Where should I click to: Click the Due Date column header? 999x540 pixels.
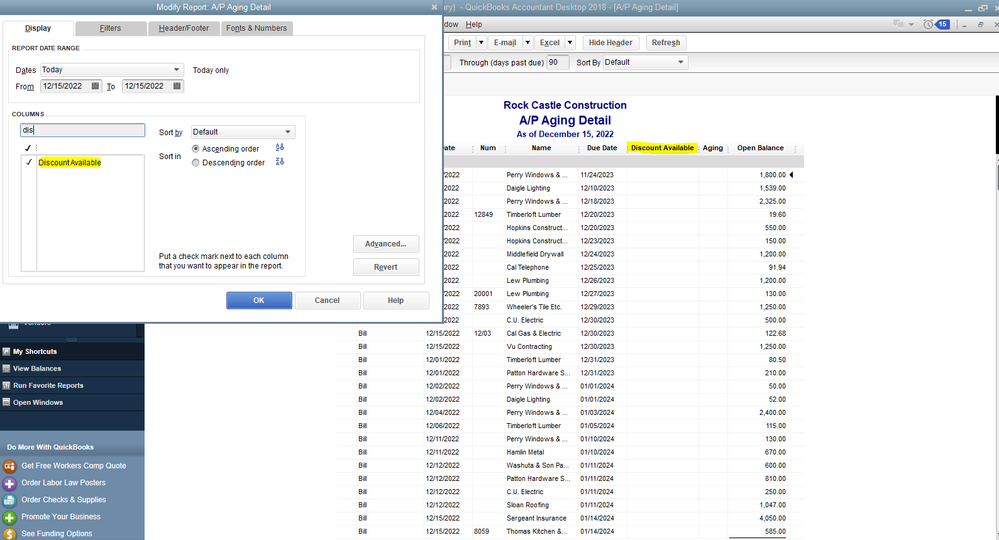pos(602,148)
